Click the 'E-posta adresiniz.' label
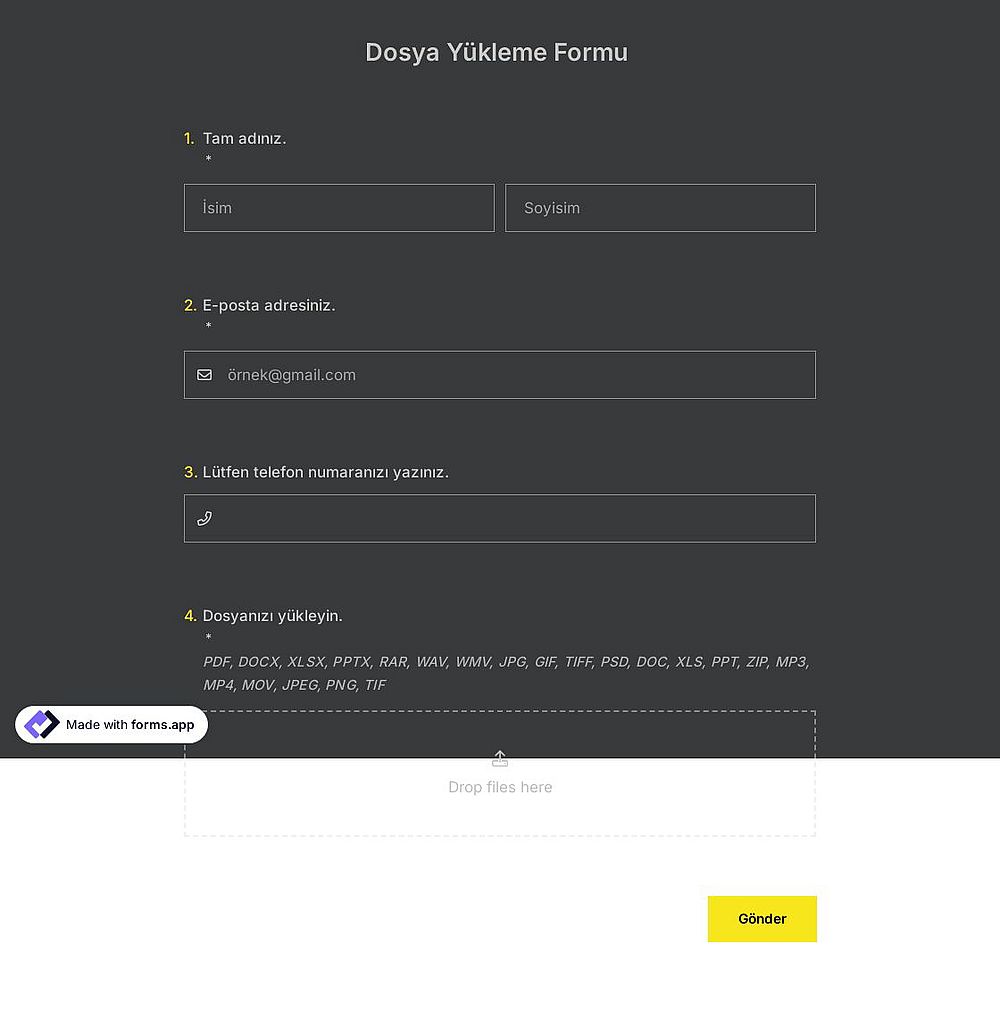The image size is (1000, 1036). coord(269,305)
